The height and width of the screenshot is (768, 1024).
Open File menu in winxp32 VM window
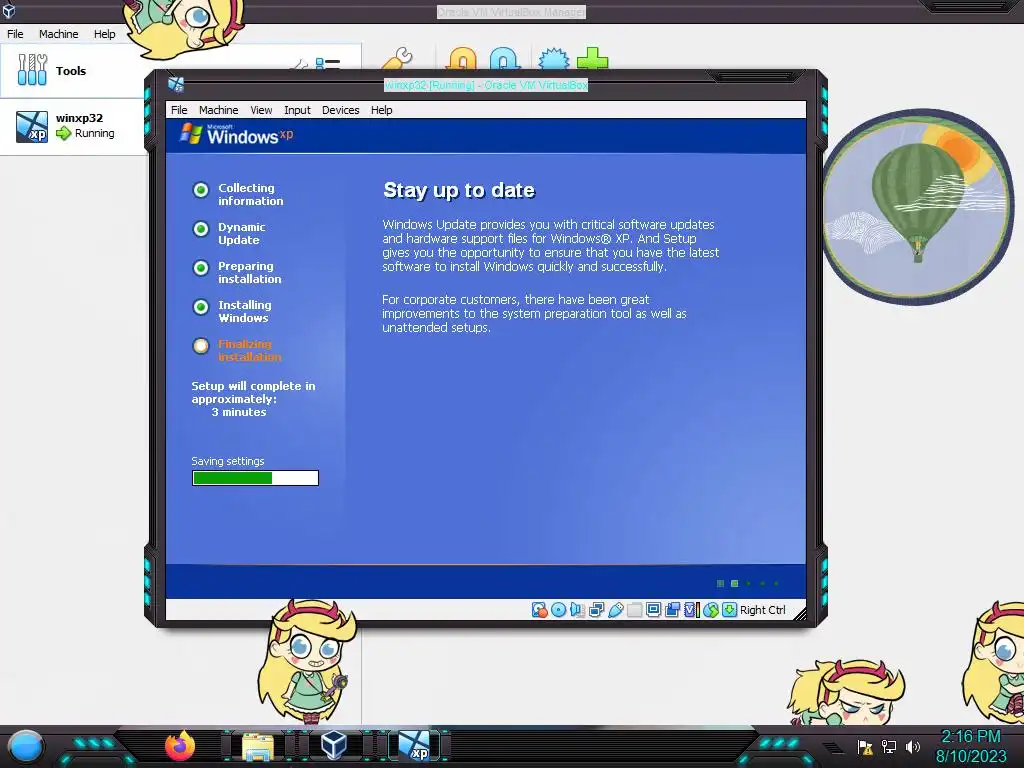[x=179, y=110]
